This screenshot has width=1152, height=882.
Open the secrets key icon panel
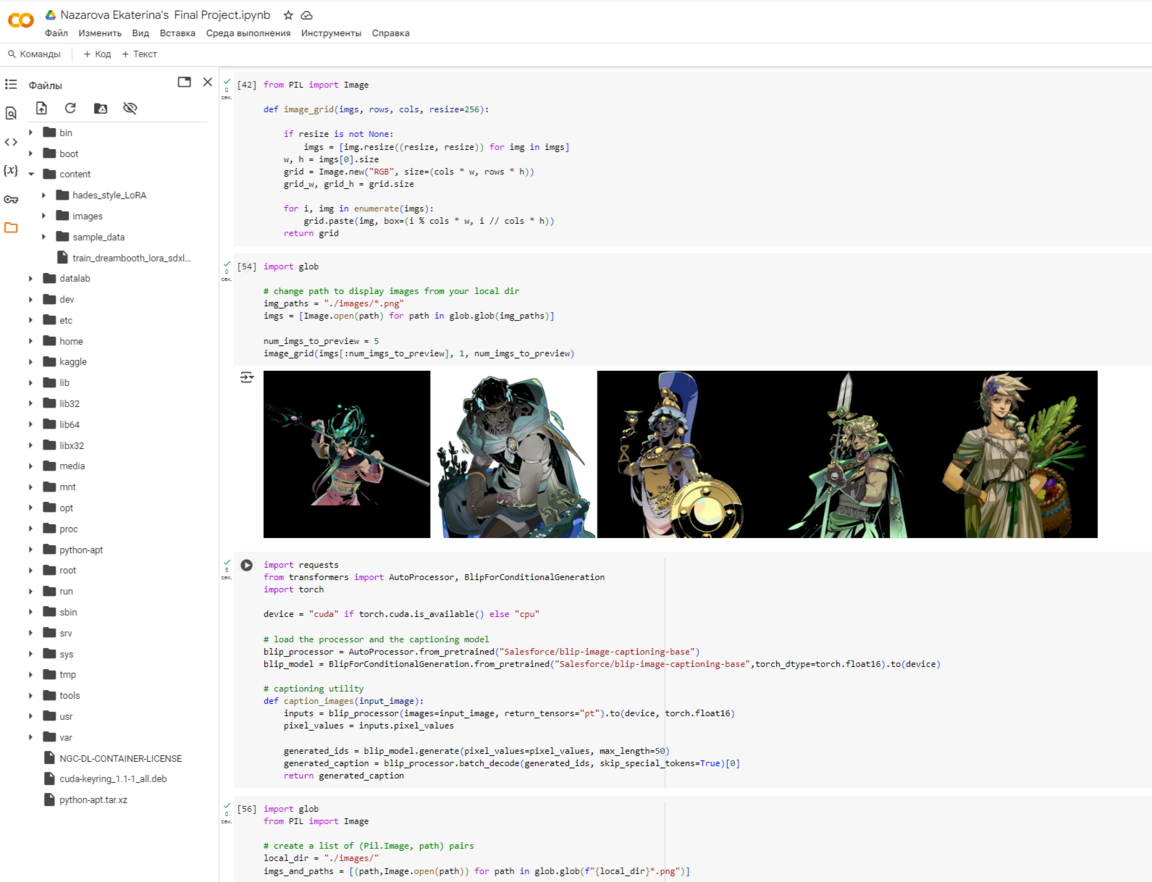(x=11, y=200)
